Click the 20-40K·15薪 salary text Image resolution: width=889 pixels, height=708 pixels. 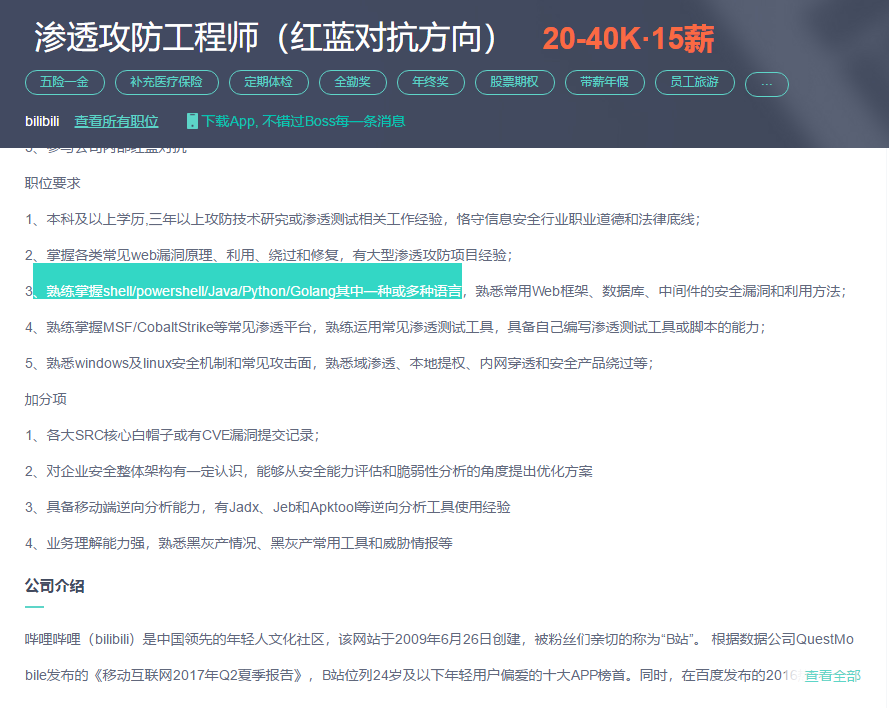tap(628, 39)
